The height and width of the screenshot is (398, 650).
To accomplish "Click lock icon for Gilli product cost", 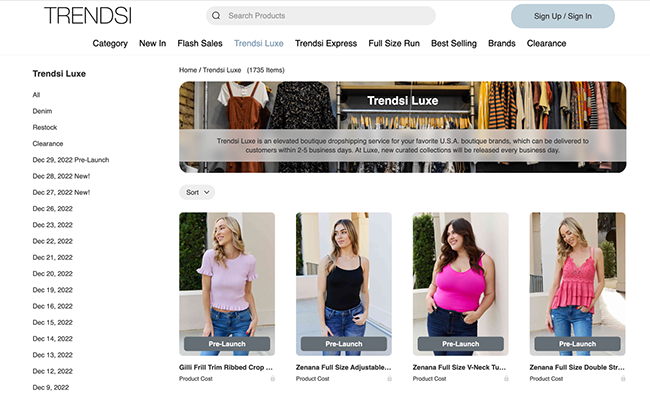I will coord(273,379).
